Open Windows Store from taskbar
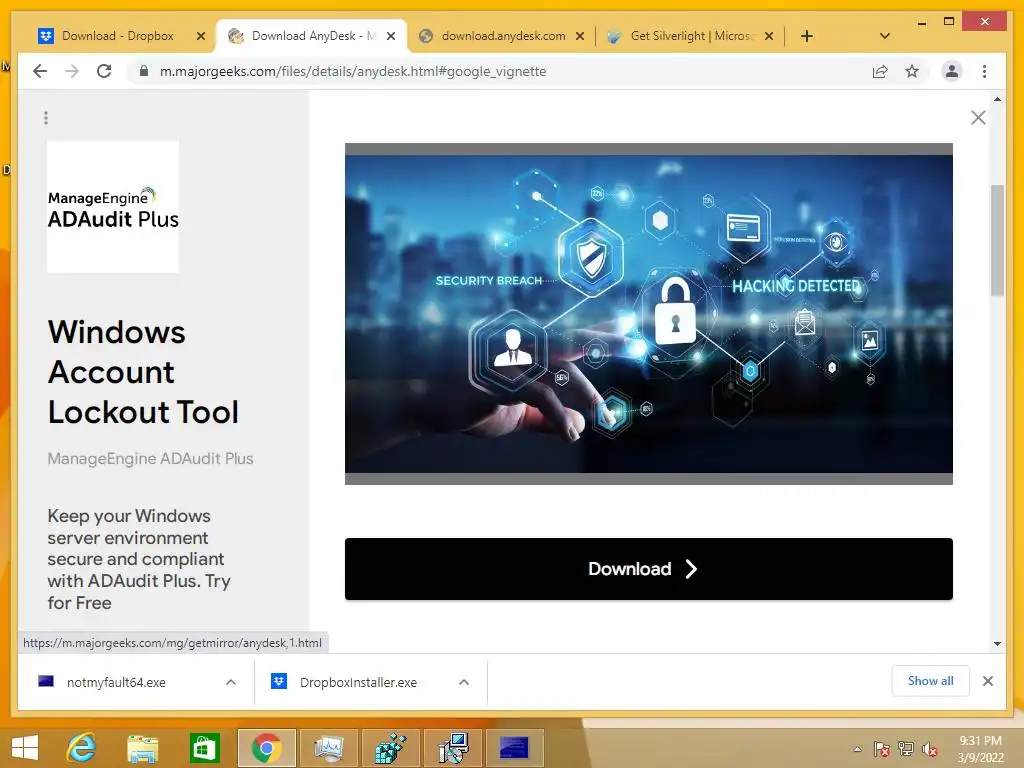The image size is (1024, 768). tap(204, 748)
